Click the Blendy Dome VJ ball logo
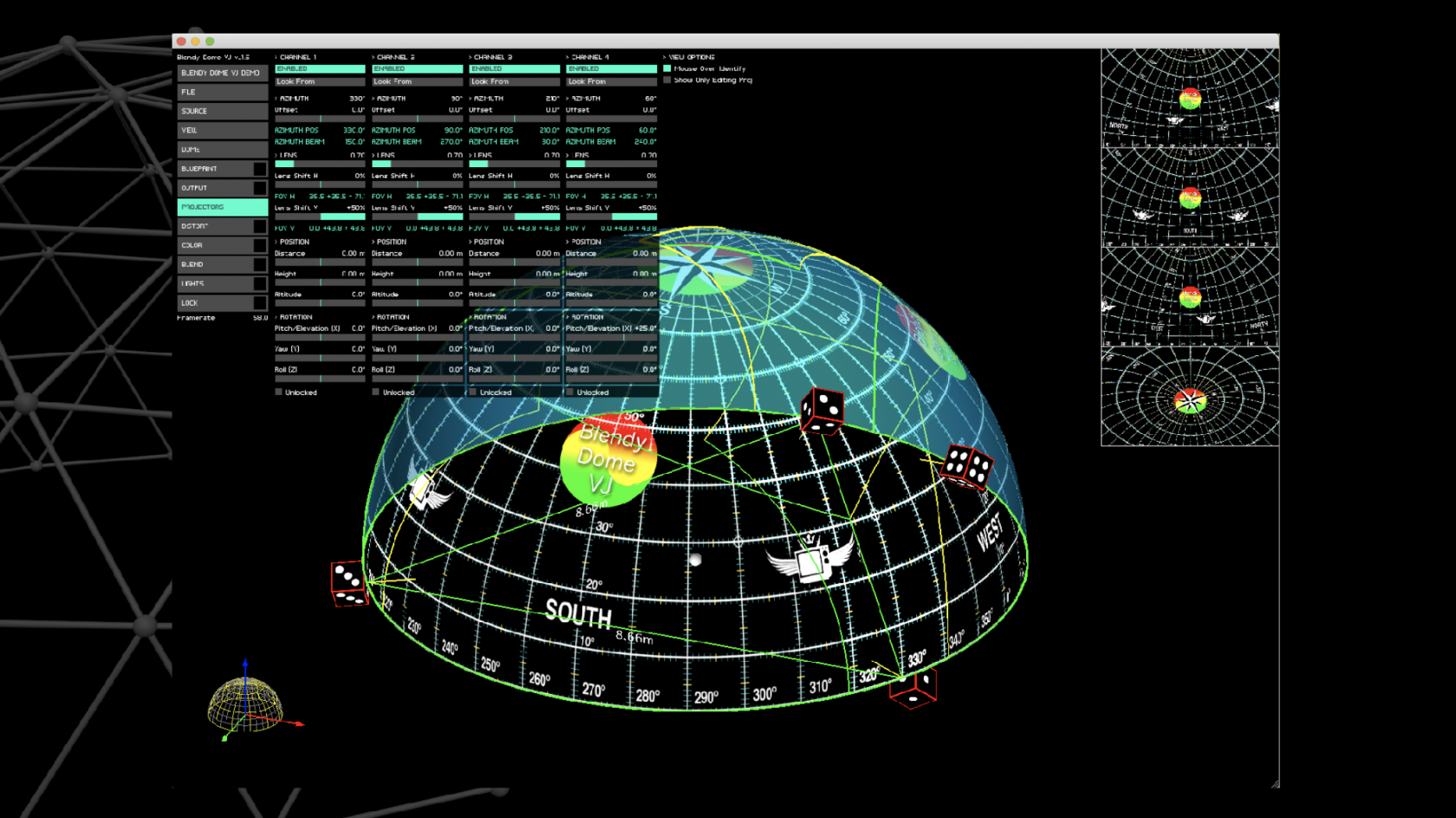Image resolution: width=1456 pixels, height=818 pixels. point(608,458)
